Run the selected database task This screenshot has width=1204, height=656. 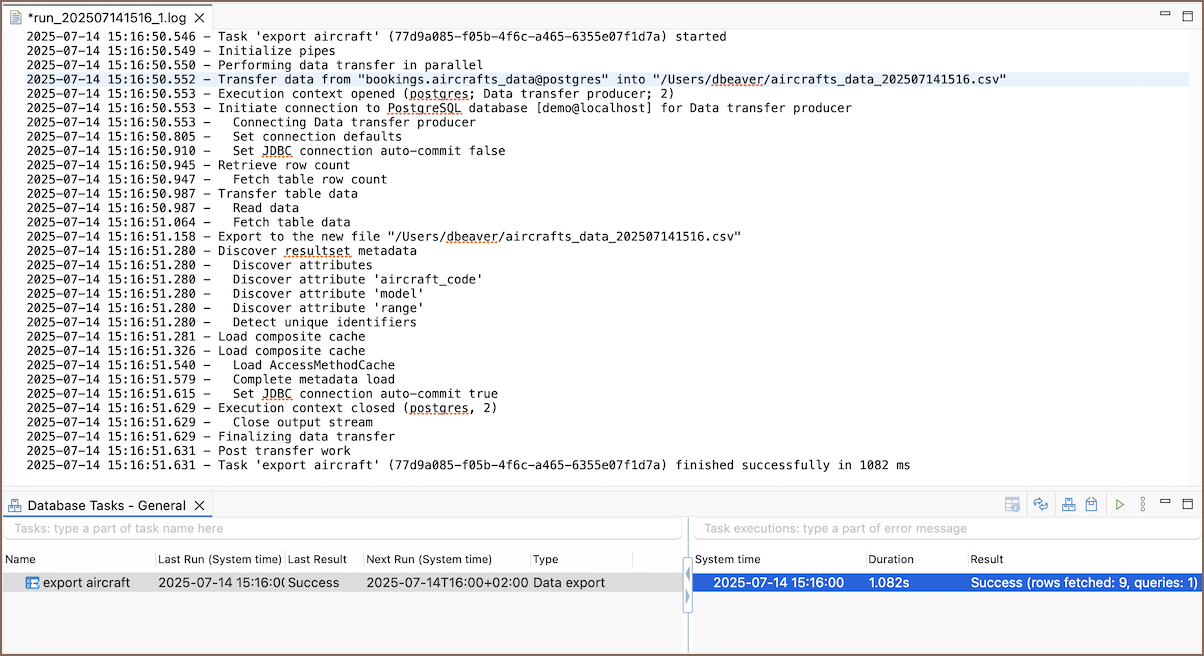(x=1120, y=505)
